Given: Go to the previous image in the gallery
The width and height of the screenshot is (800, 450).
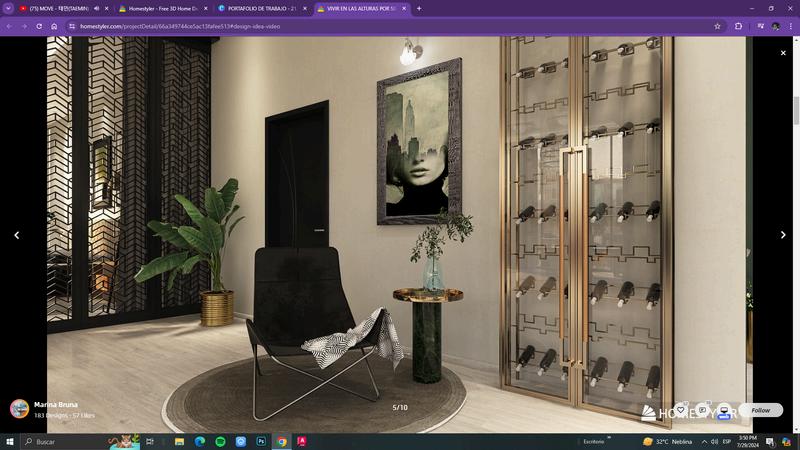Looking at the screenshot, I should pos(17,235).
